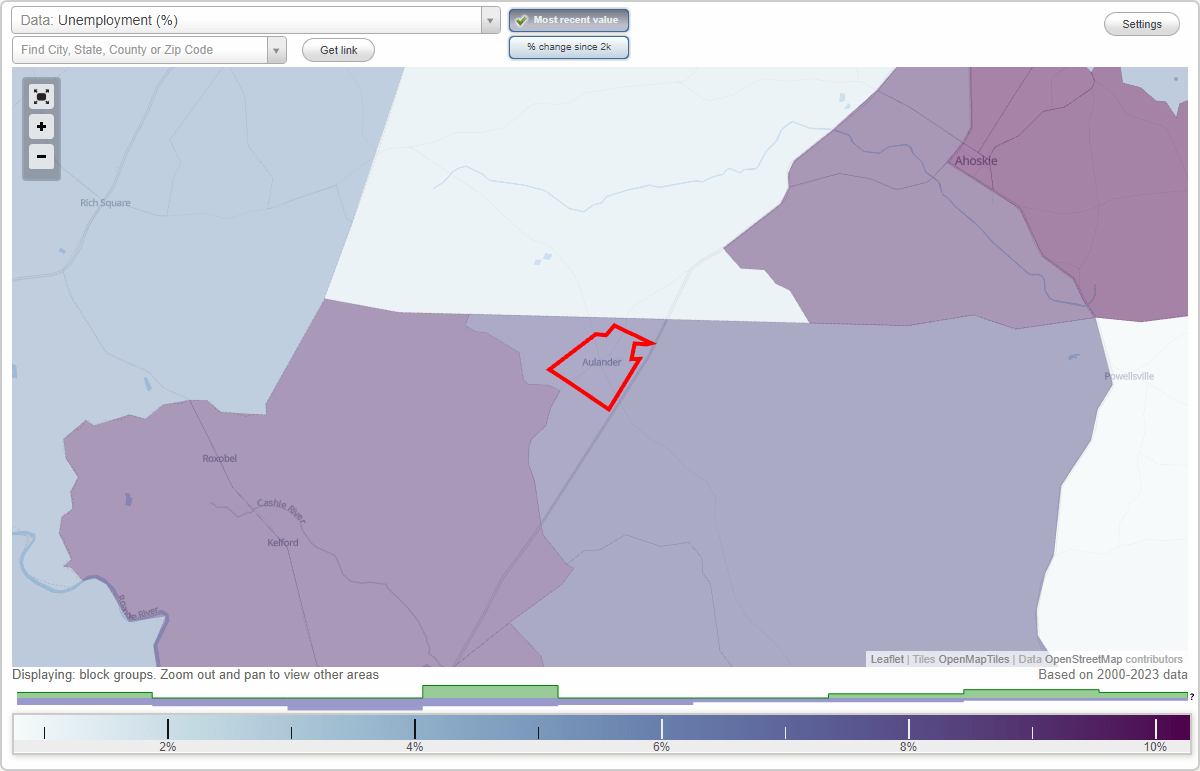Image resolution: width=1200 pixels, height=771 pixels.
Task: Click the zoom in icon on the map
Action: click(x=41, y=126)
